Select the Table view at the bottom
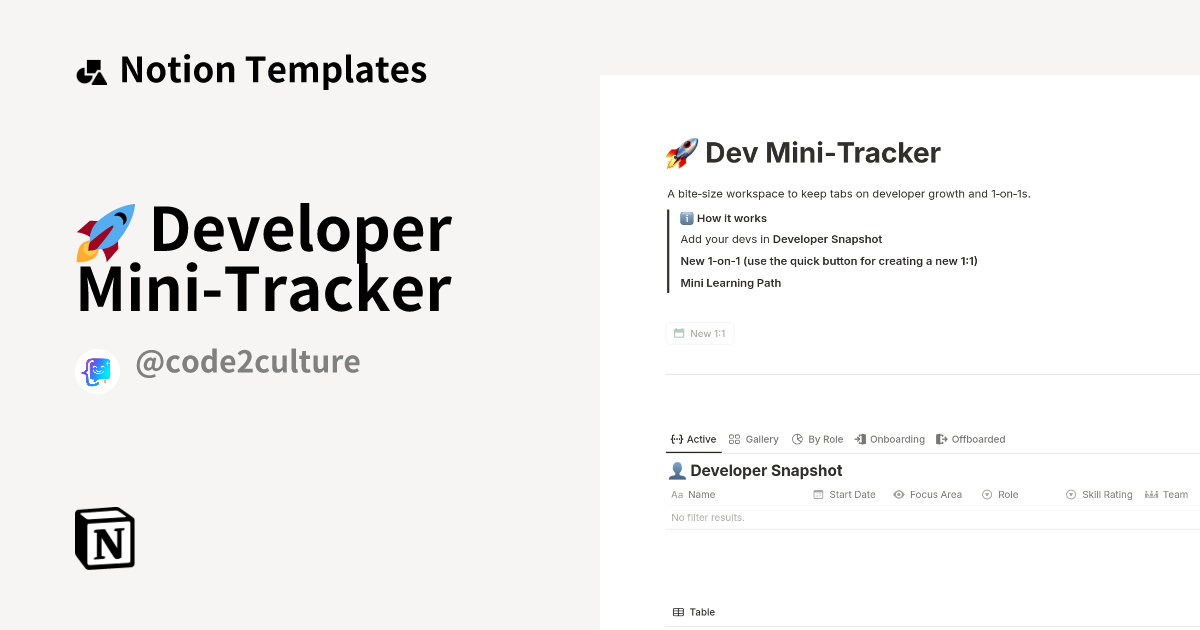 click(x=693, y=612)
